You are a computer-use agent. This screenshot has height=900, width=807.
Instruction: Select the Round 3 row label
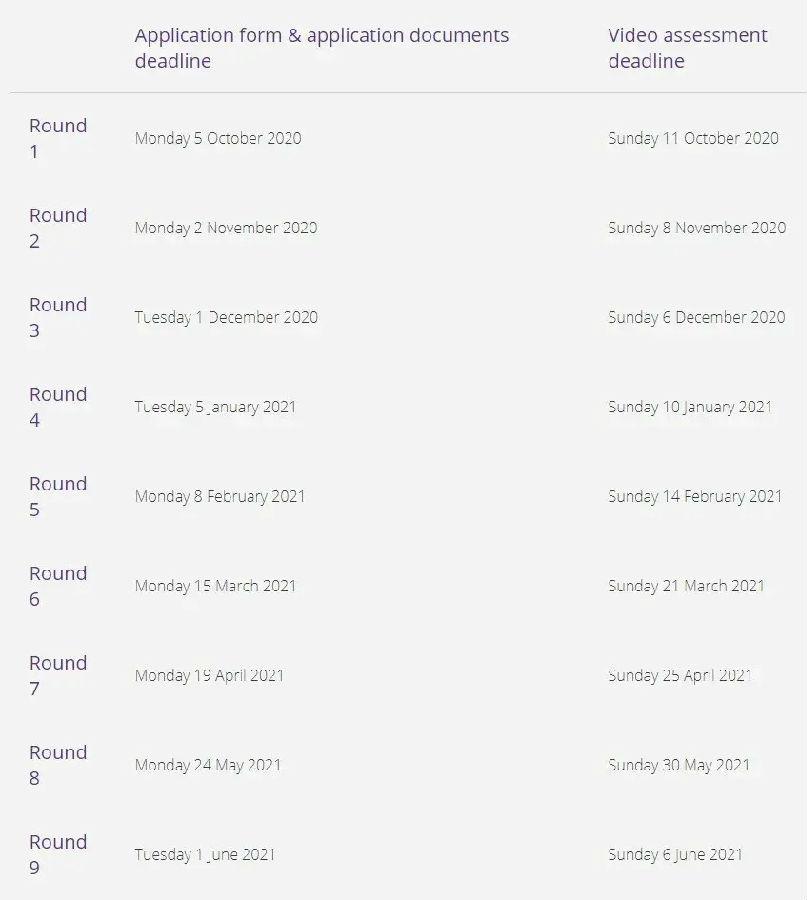tap(58, 317)
